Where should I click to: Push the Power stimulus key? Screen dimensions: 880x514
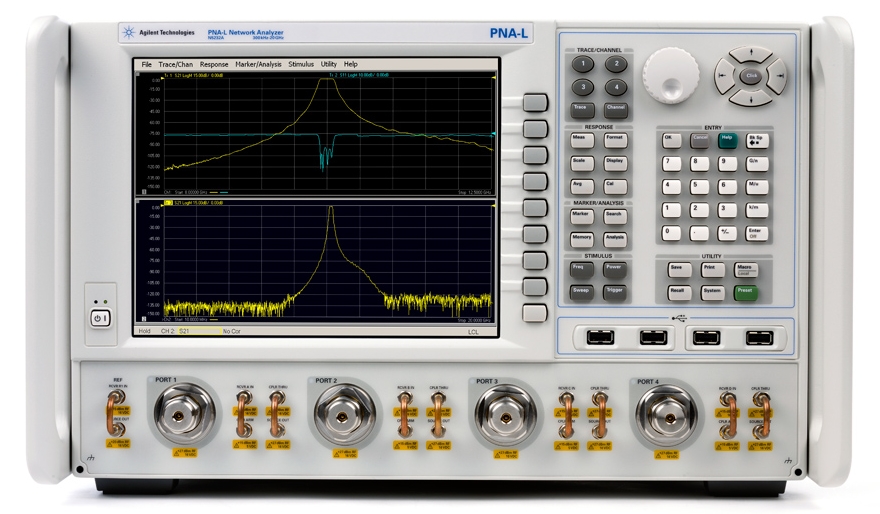(x=615, y=270)
